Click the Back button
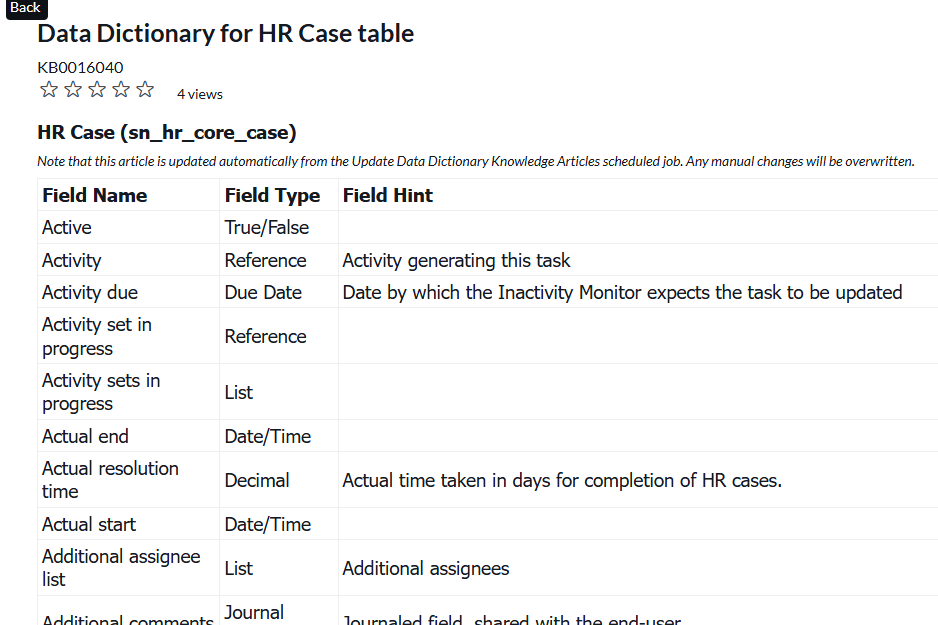 [25, 8]
